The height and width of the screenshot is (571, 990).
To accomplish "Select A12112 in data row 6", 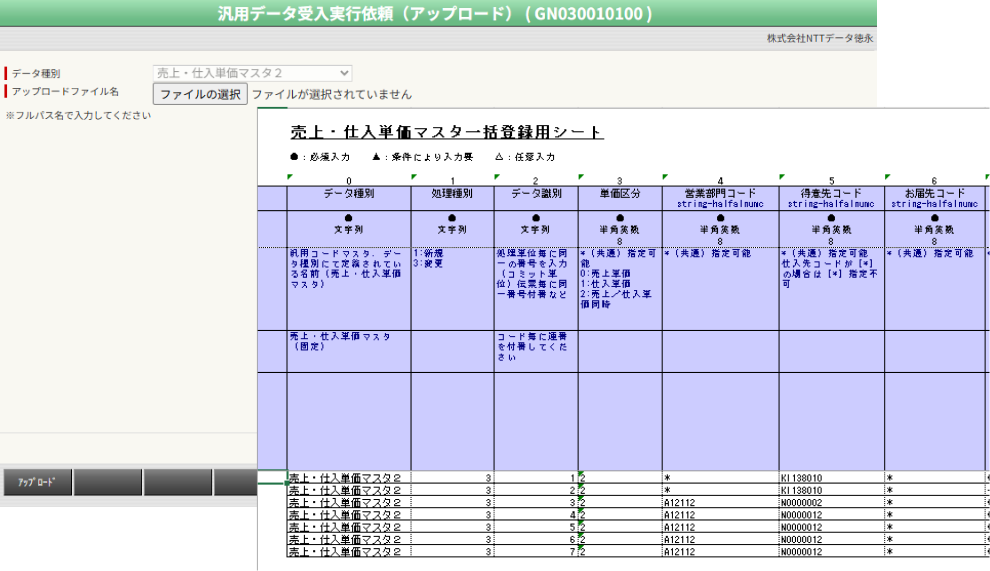I will 720,539.
